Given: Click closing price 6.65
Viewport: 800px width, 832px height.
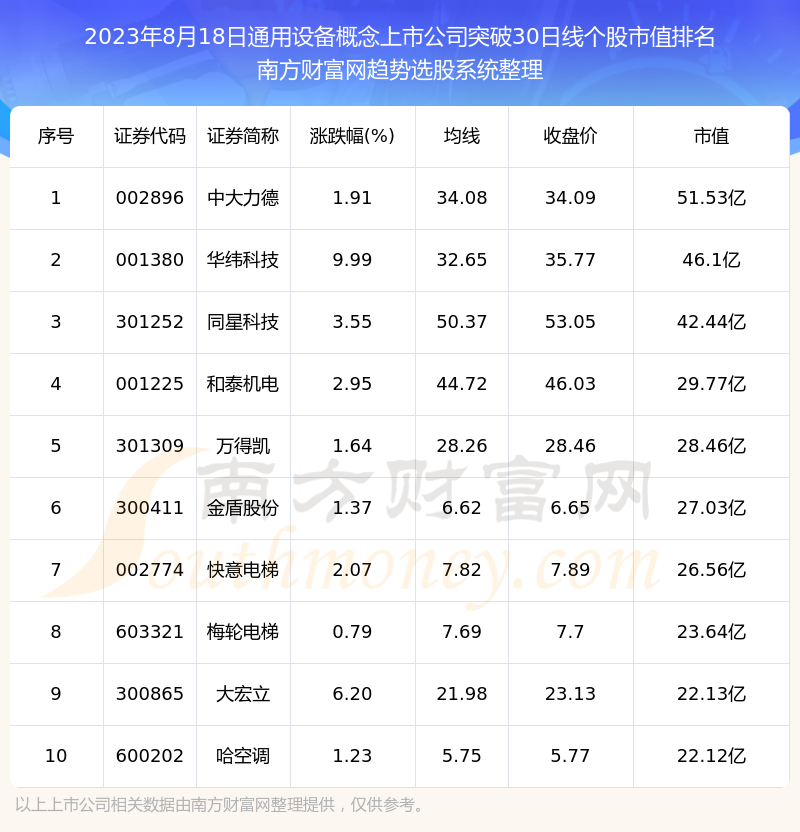Looking at the screenshot, I should tap(570, 508).
